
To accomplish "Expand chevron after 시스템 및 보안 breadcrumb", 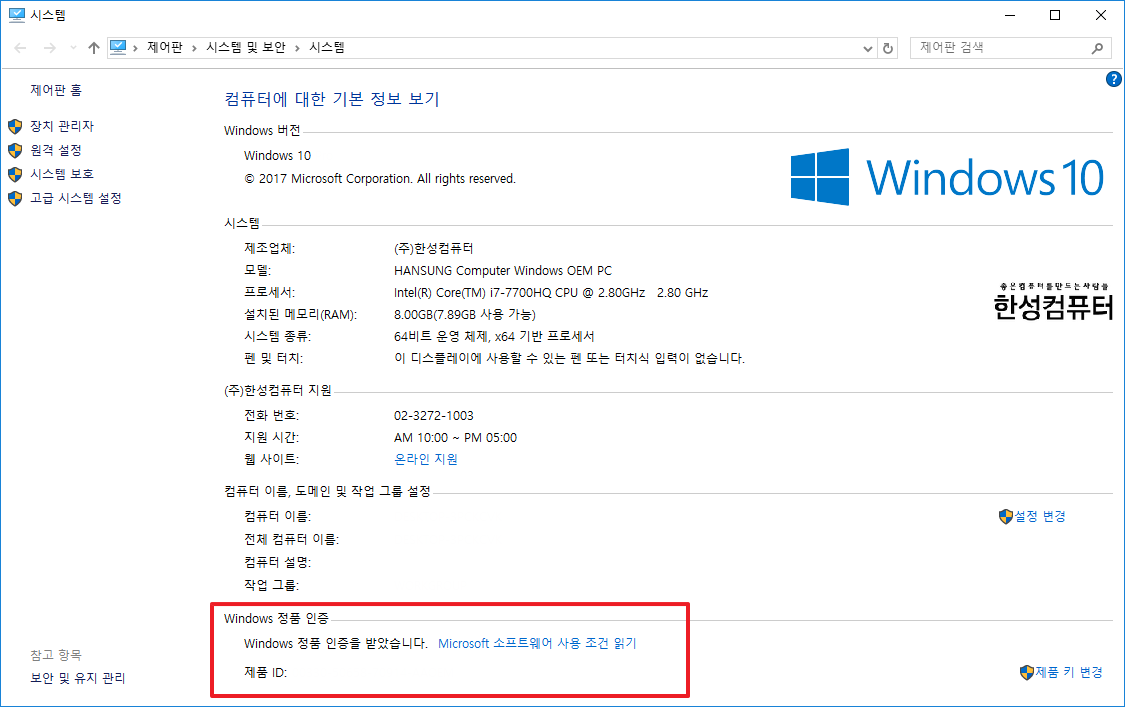I will coord(297,48).
